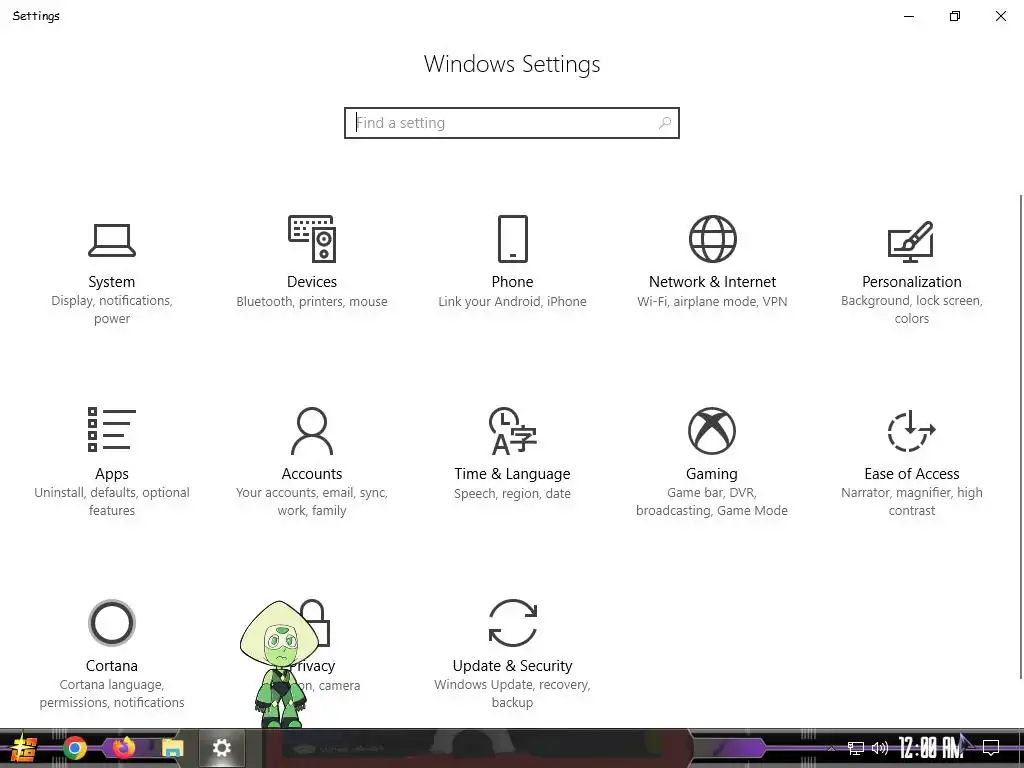Click the Find a setting box
1024x768 pixels.
pos(512,123)
